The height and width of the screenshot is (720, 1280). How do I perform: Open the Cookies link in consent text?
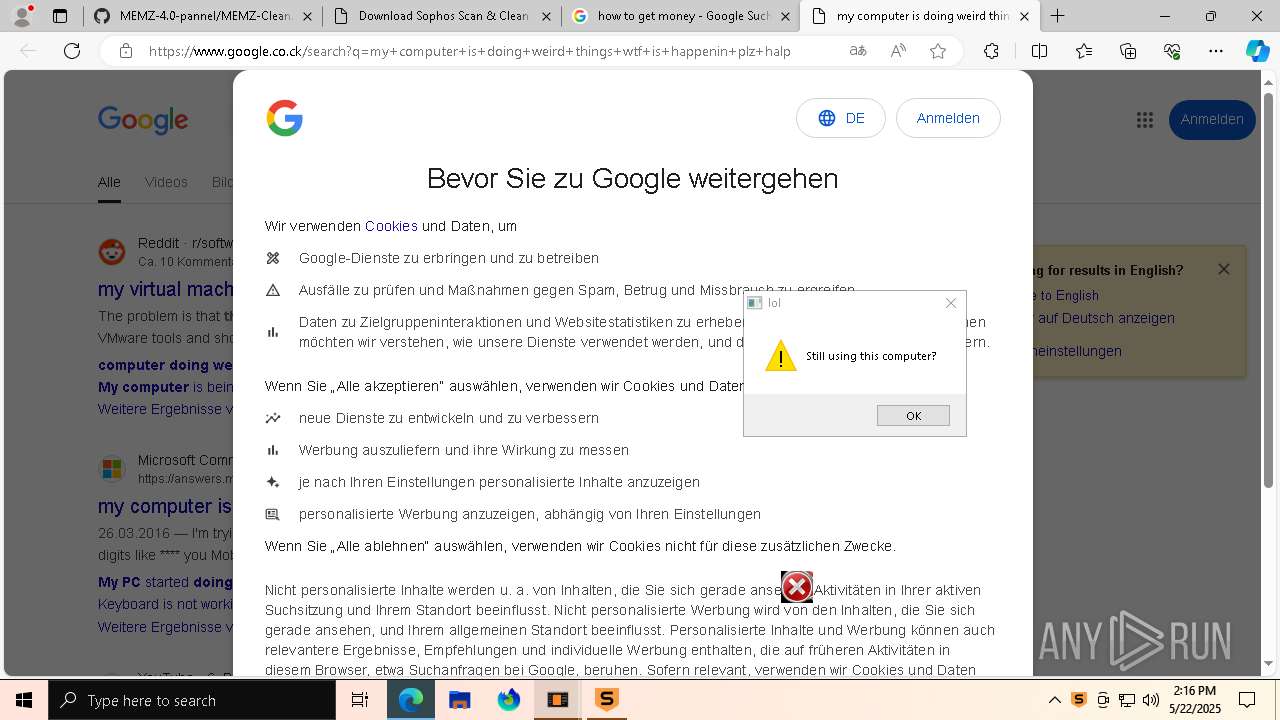[x=391, y=226]
